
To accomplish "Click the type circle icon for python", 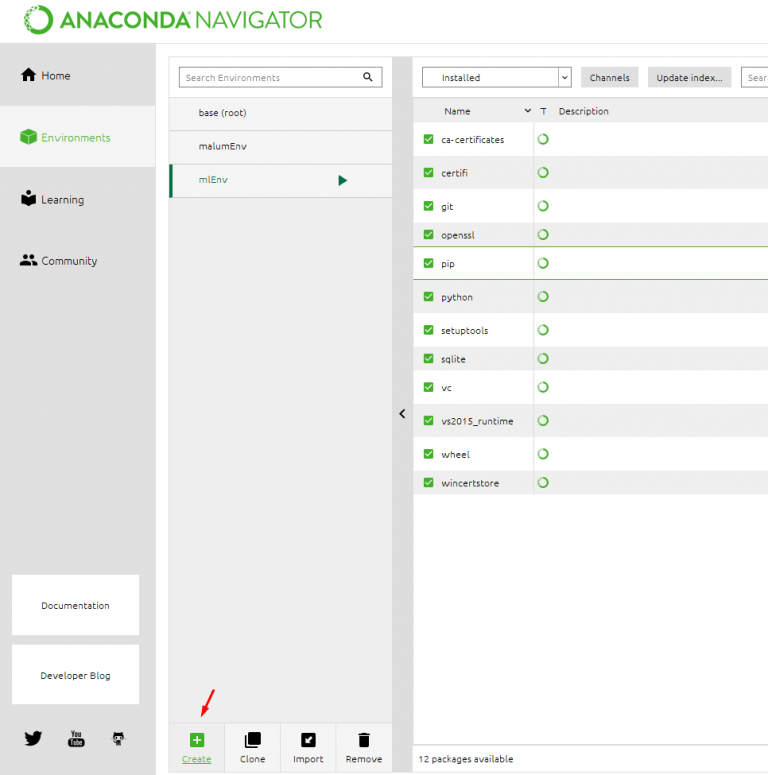I will (543, 297).
